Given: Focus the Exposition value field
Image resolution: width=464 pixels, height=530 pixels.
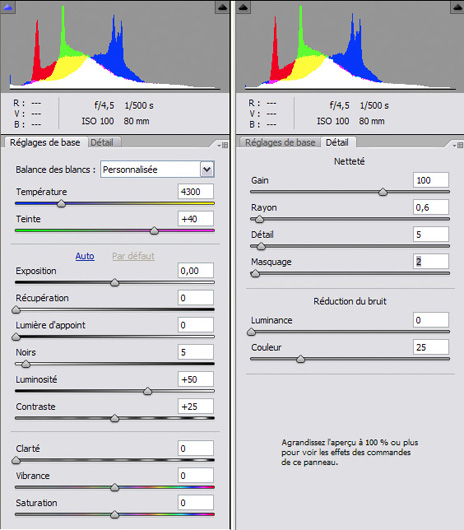Looking at the screenshot, I should 196,270.
